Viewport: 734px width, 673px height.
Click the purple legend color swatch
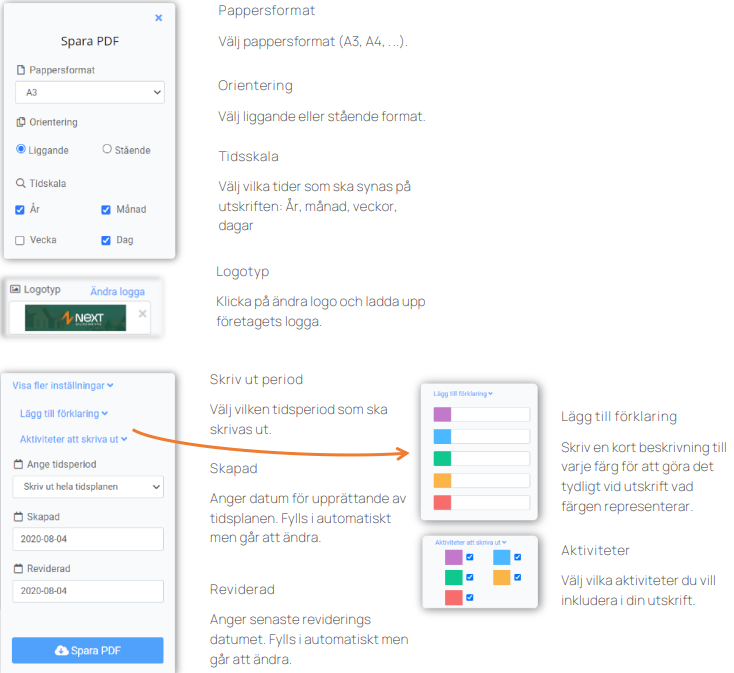[442, 415]
